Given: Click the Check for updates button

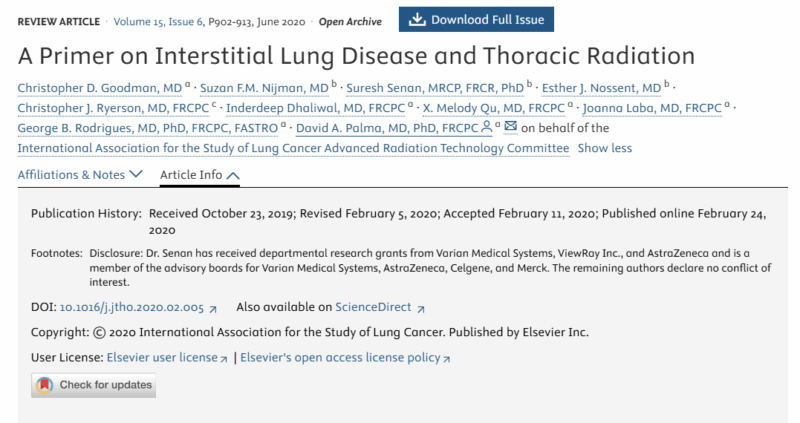Looking at the screenshot, I should [93, 385].
